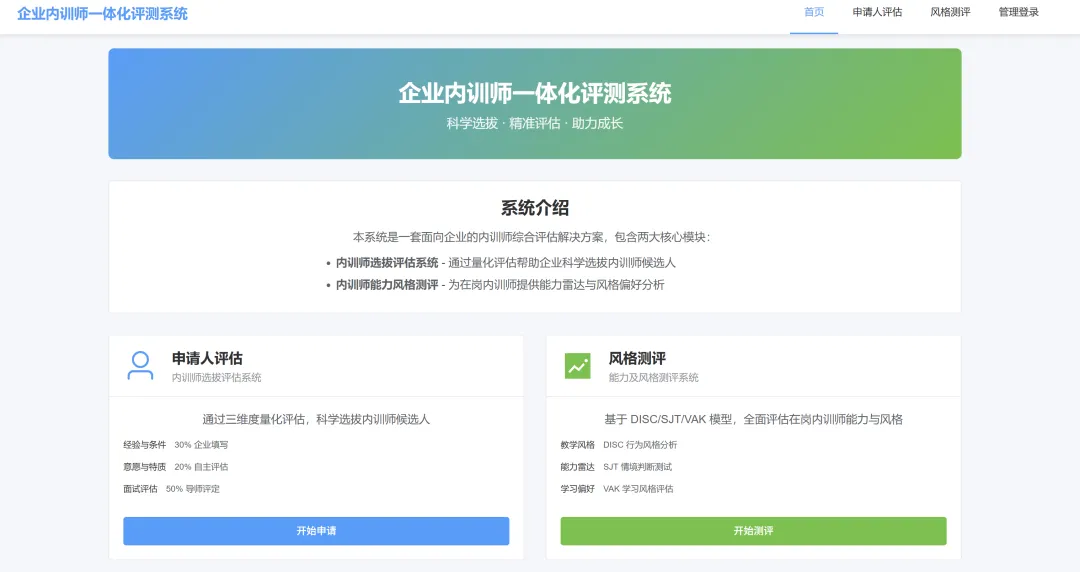Click the description starting 基于 DISC/SJT/VAK 模型
Image resolution: width=1080 pixels, height=572 pixels.
pos(754,419)
